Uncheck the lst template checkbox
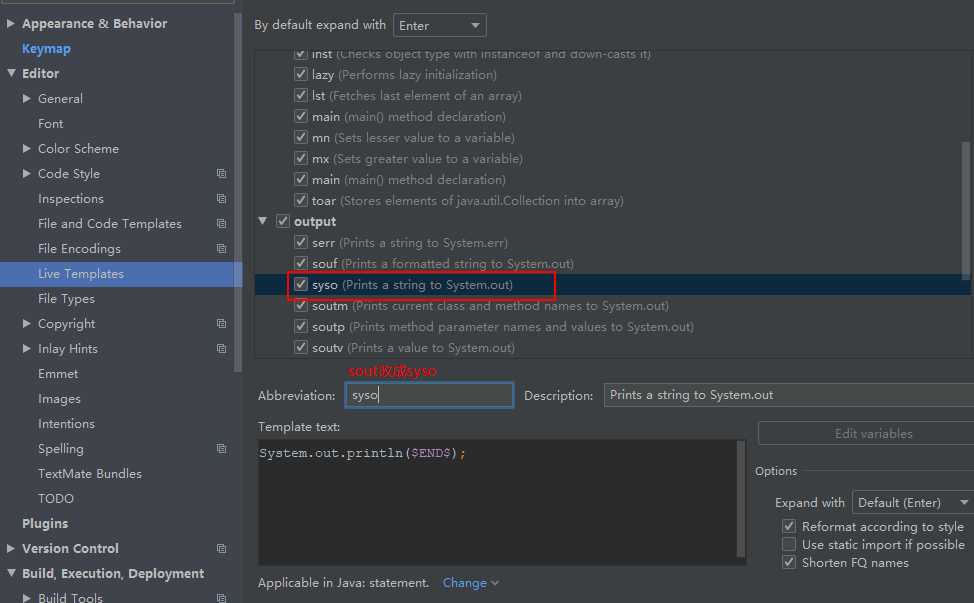The width and height of the screenshot is (974, 603). click(x=301, y=96)
